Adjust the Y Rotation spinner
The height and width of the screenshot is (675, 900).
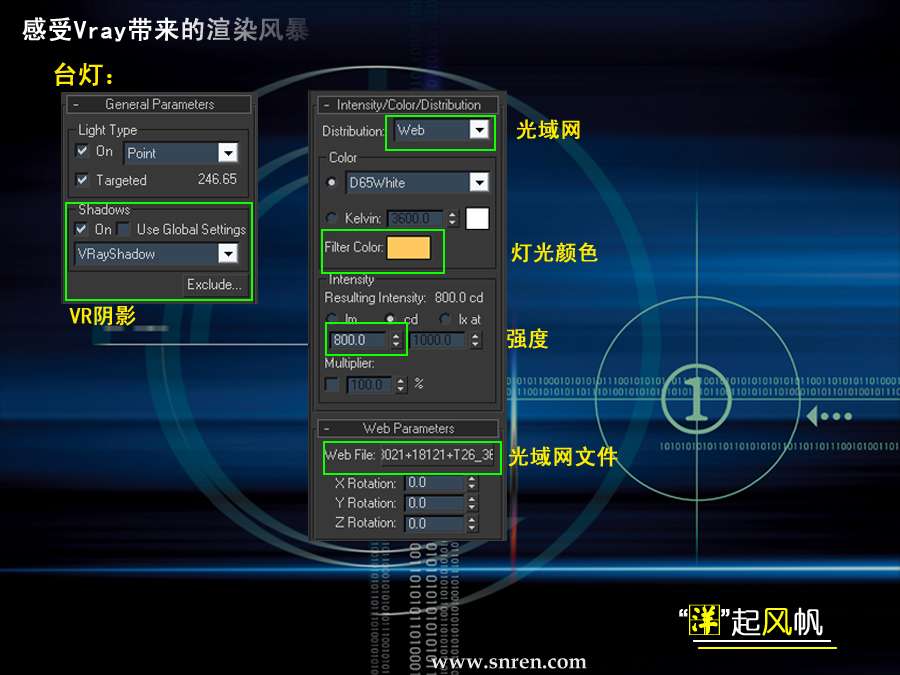472,503
